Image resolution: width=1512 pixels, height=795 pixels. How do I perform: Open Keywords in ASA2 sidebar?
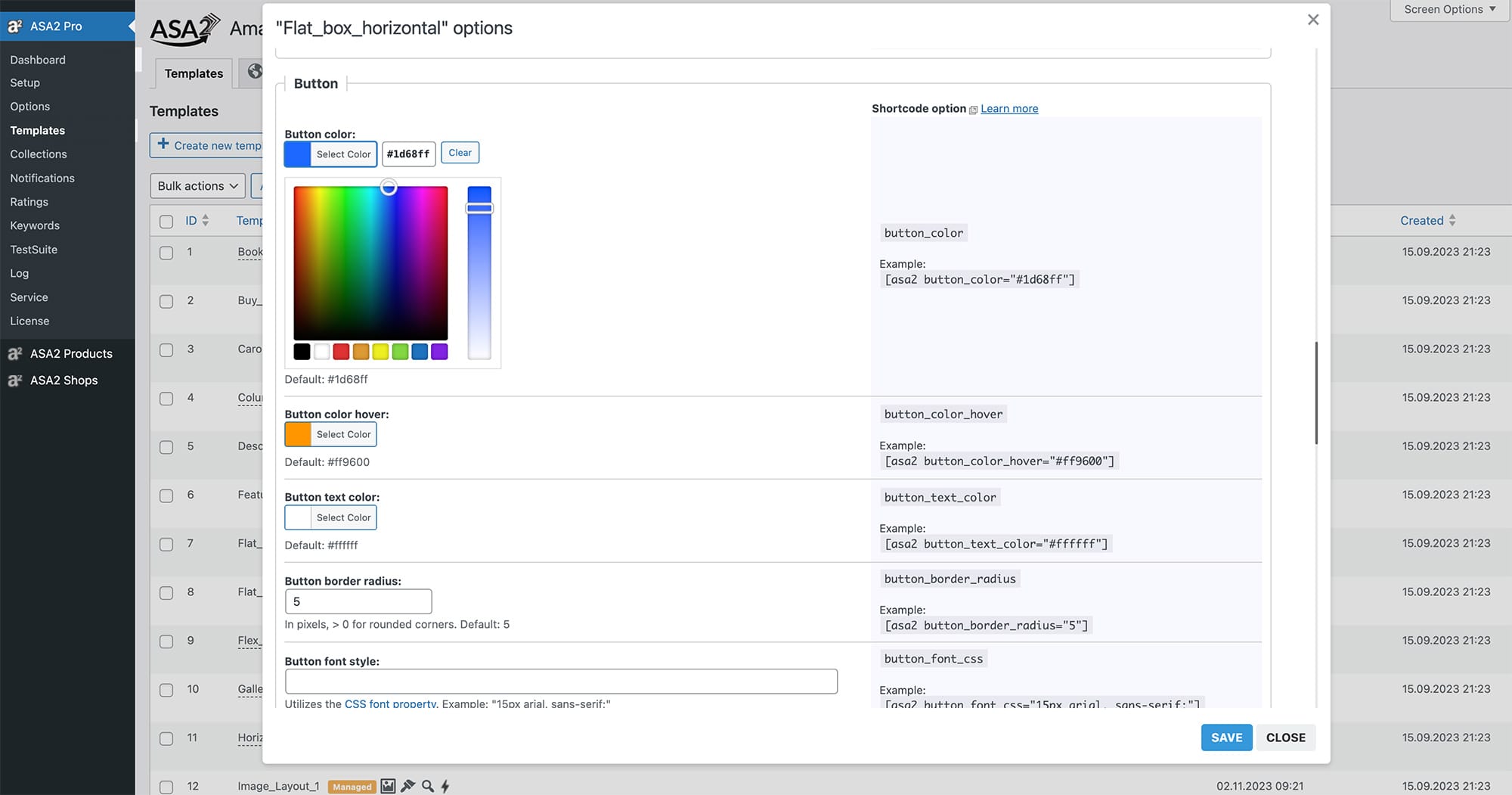click(35, 225)
